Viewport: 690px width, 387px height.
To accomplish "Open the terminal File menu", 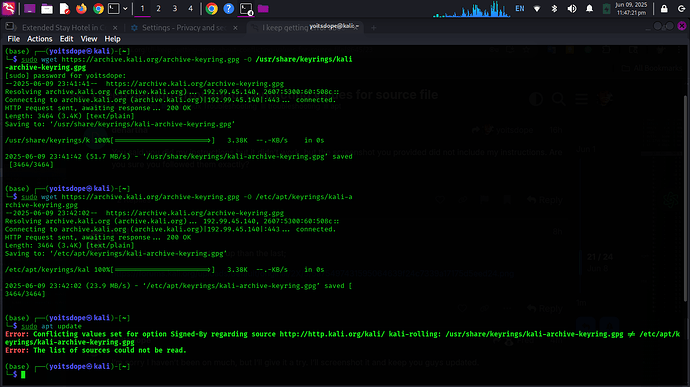I will click(14, 39).
